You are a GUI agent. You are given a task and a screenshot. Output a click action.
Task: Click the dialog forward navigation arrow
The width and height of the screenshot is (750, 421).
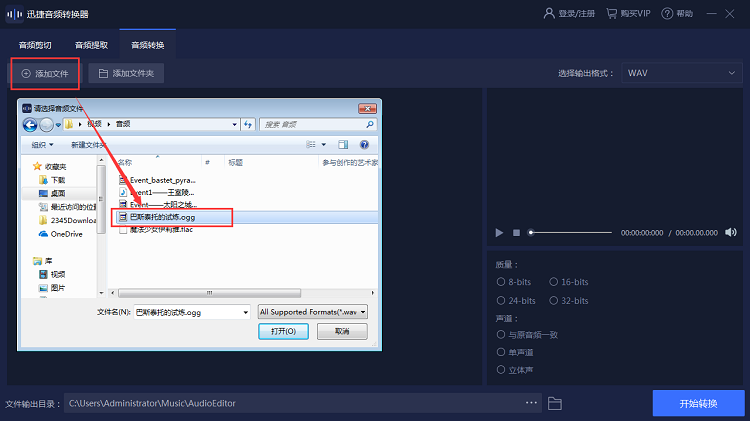coord(46,125)
